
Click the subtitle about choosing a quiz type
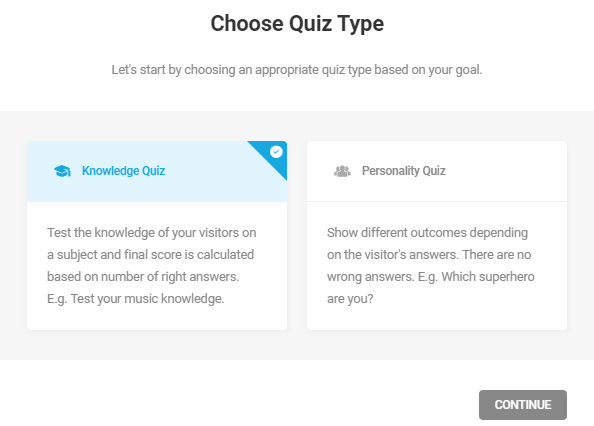click(x=297, y=70)
